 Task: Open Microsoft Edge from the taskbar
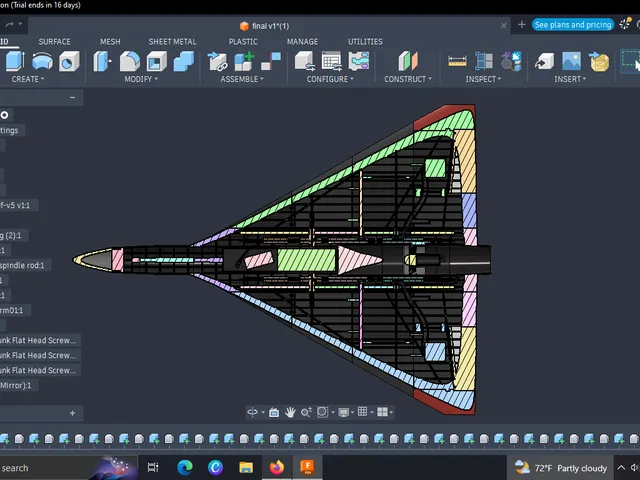click(184, 467)
